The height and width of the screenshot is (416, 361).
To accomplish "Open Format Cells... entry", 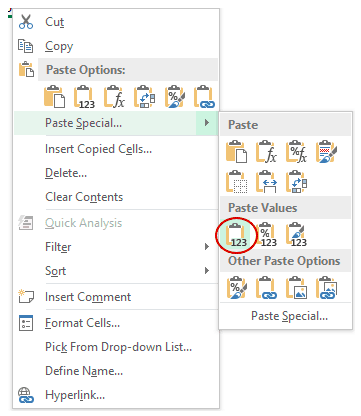I will coord(116,323).
